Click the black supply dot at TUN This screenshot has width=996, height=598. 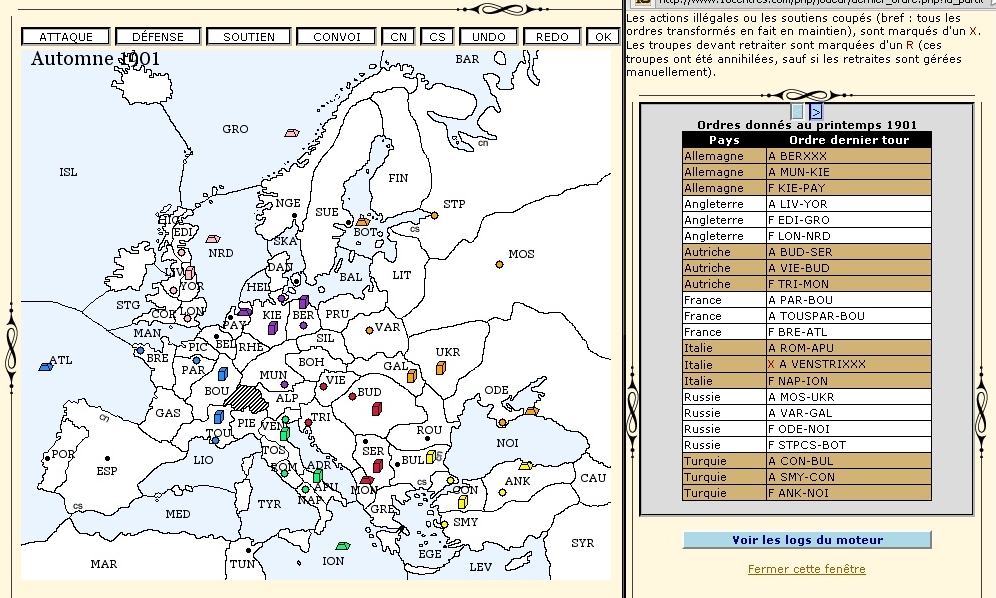249,551
